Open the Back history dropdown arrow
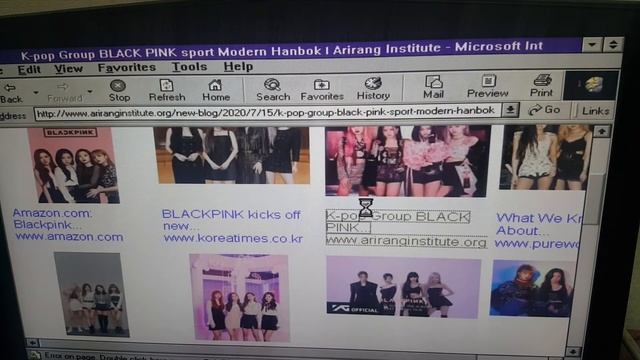Image resolution: width=640 pixels, height=360 pixels. click(36, 93)
